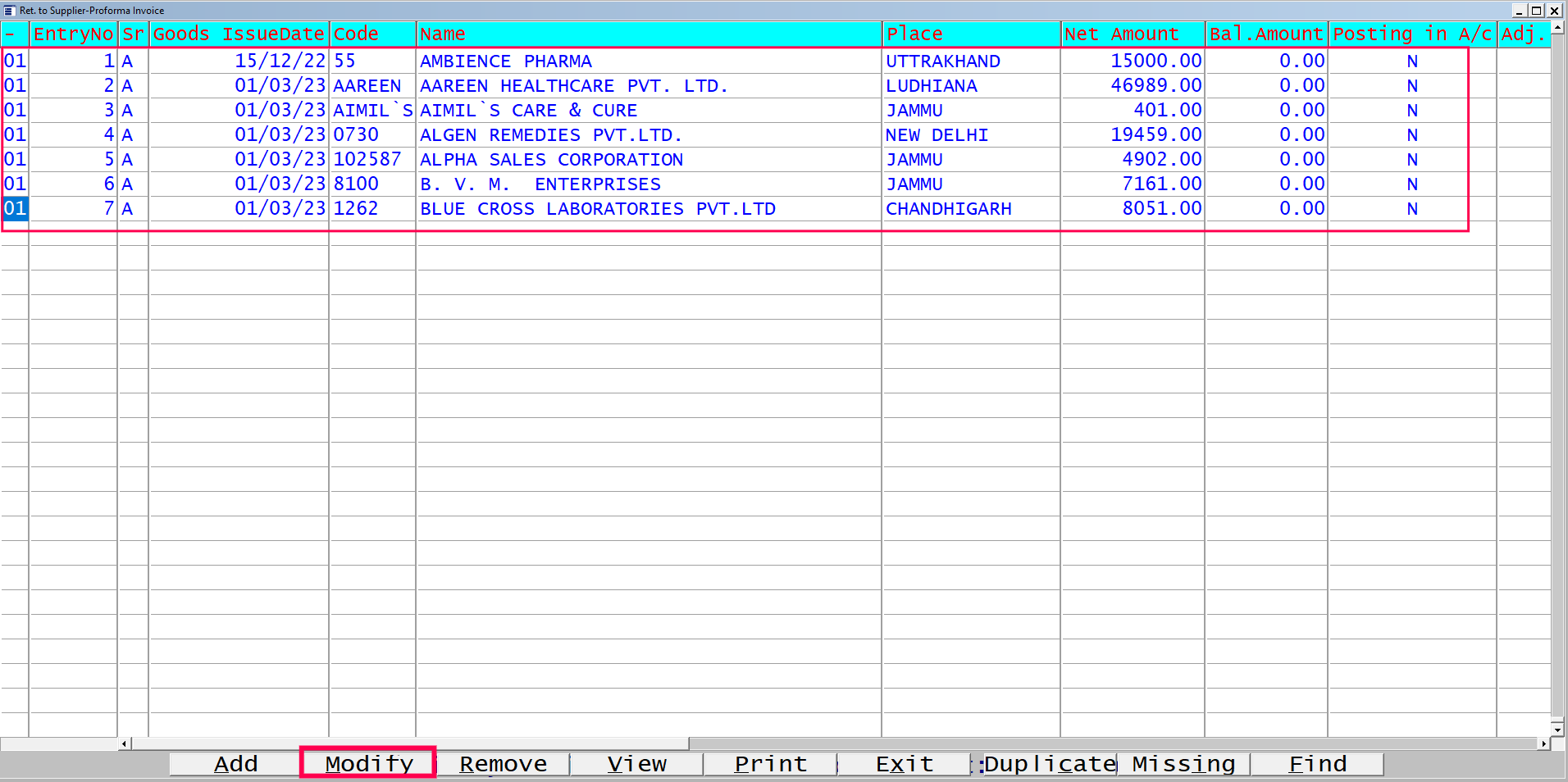Click the horizontal scrollbar right arrow
The height and width of the screenshot is (782, 1568).
(x=1544, y=743)
